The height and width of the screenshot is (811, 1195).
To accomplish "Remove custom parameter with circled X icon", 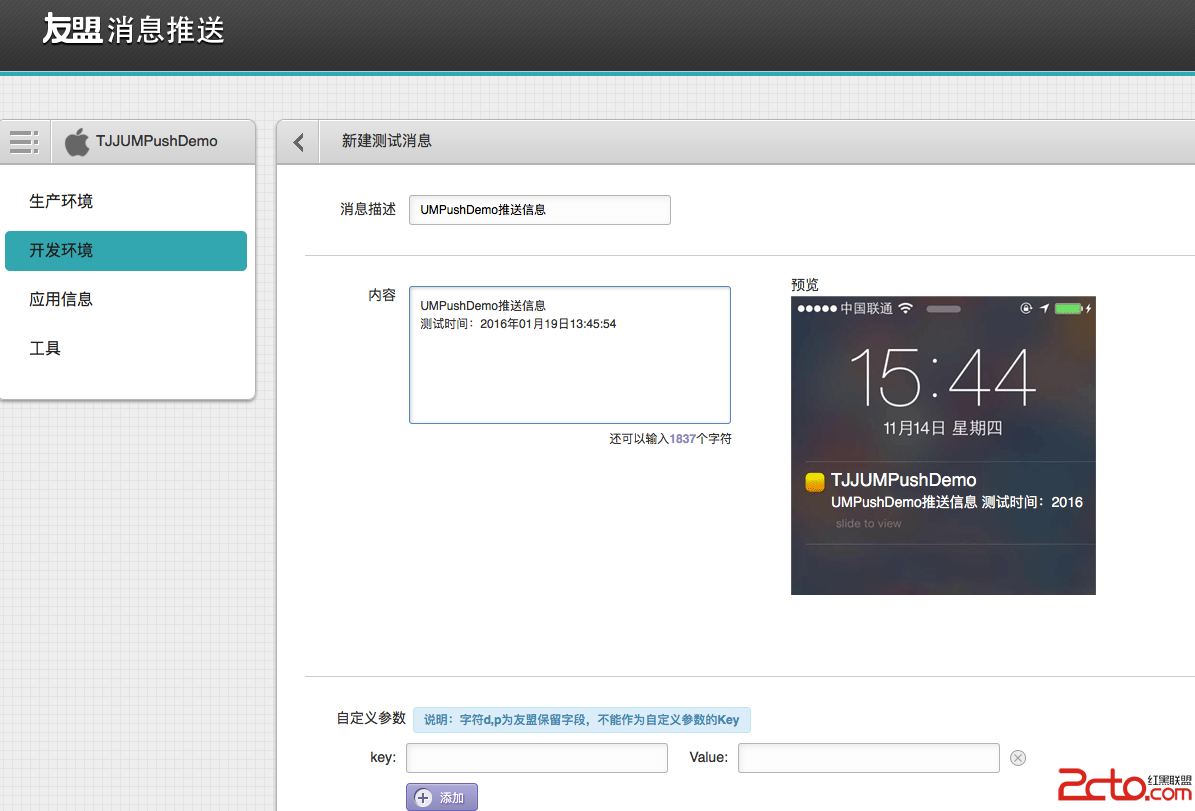I will pos(1018,758).
